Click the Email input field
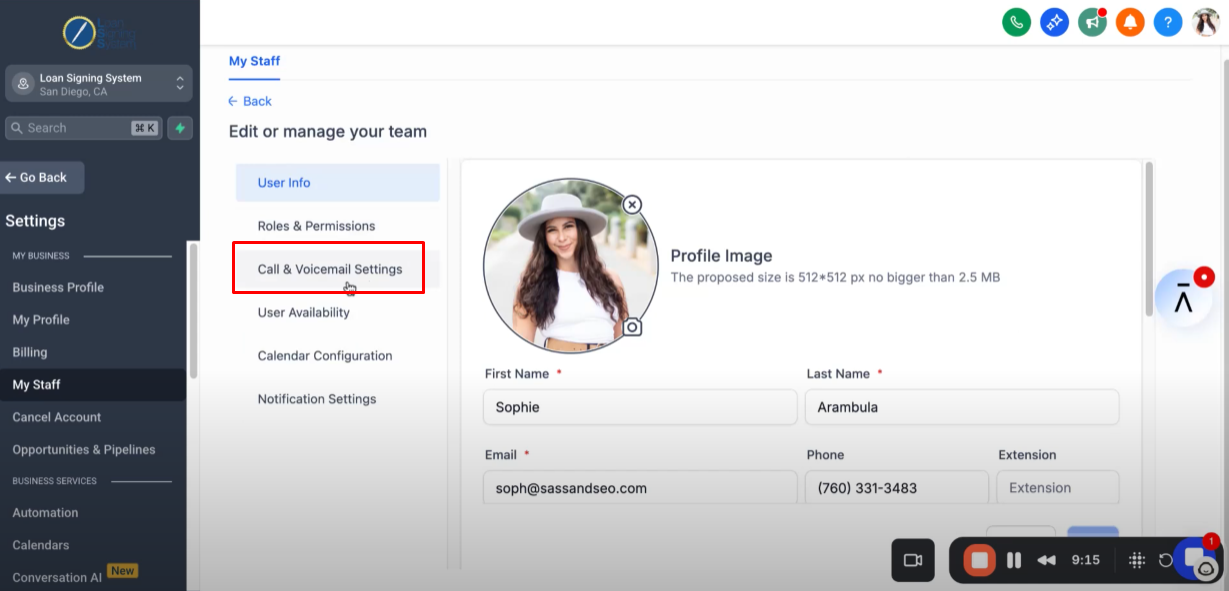Image resolution: width=1229 pixels, height=591 pixels. [x=639, y=488]
